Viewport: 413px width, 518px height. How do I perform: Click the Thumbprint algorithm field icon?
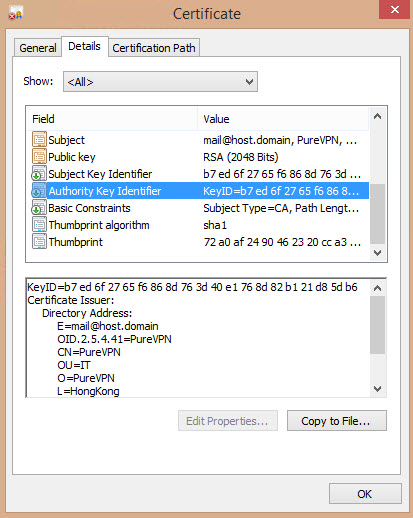[x=39, y=225]
